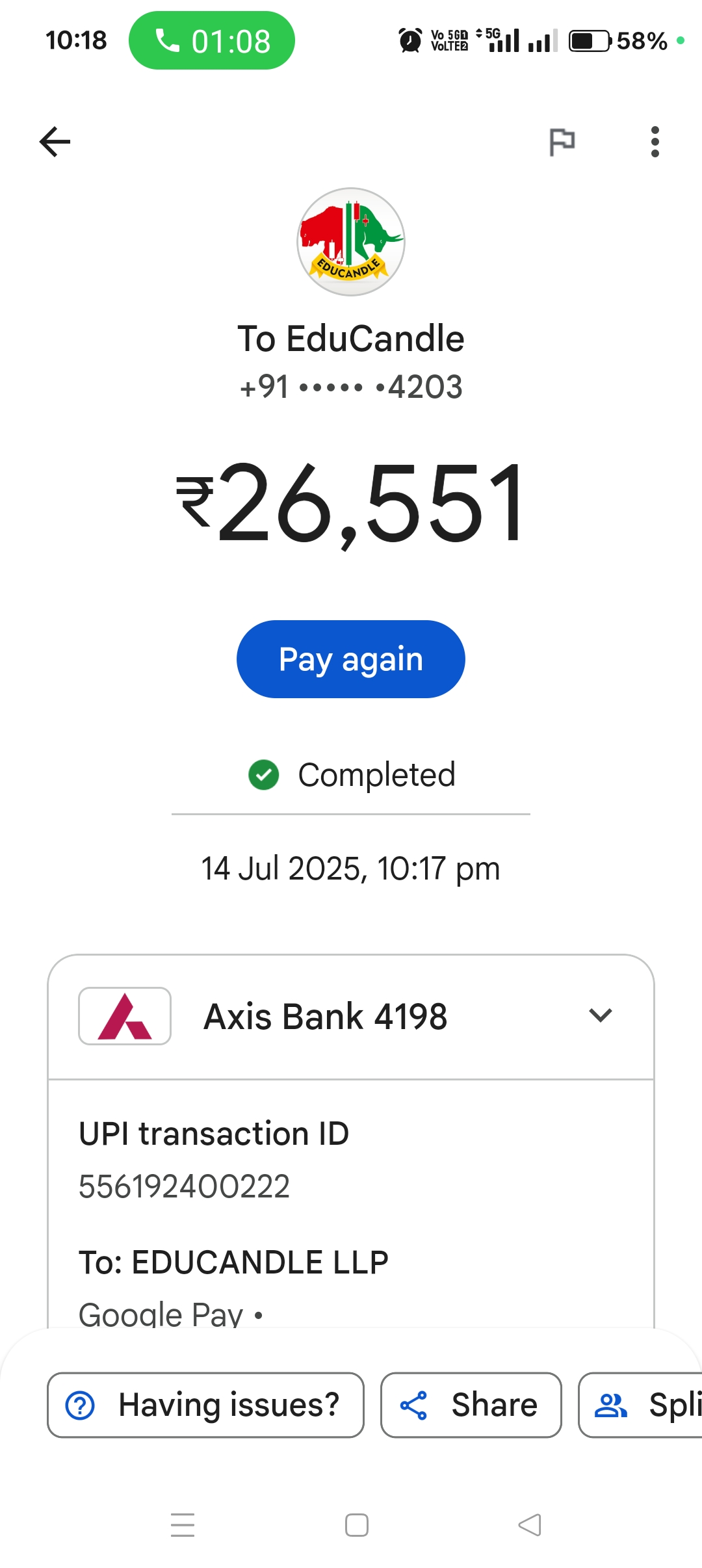The image size is (702, 1568).
Task: Tap the Share button
Action: coord(471,1405)
